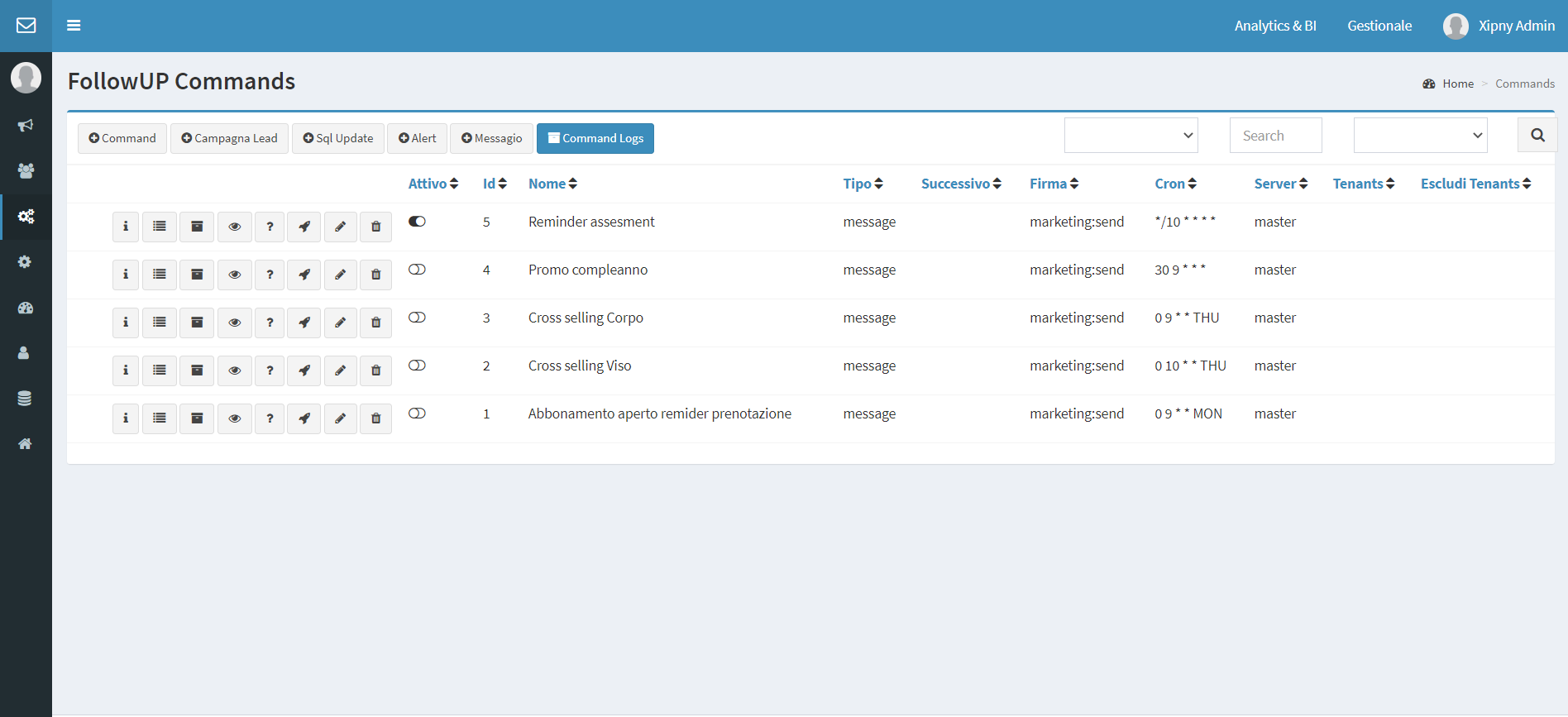The height and width of the screenshot is (717, 1568).
Task: Show info for Reminder assesment
Action: [126, 227]
